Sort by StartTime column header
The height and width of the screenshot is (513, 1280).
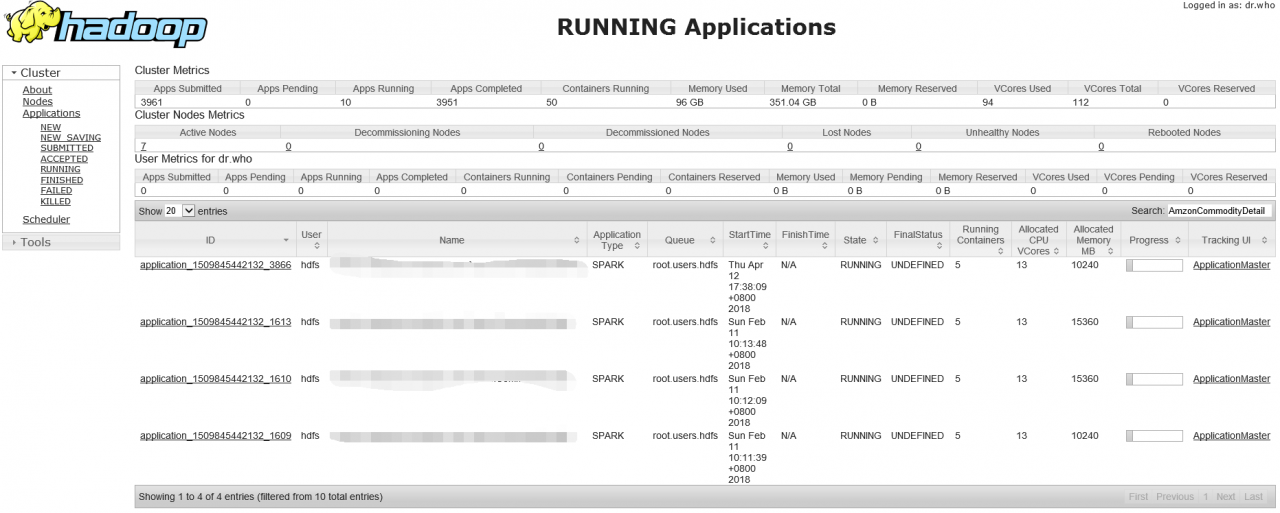(x=749, y=240)
